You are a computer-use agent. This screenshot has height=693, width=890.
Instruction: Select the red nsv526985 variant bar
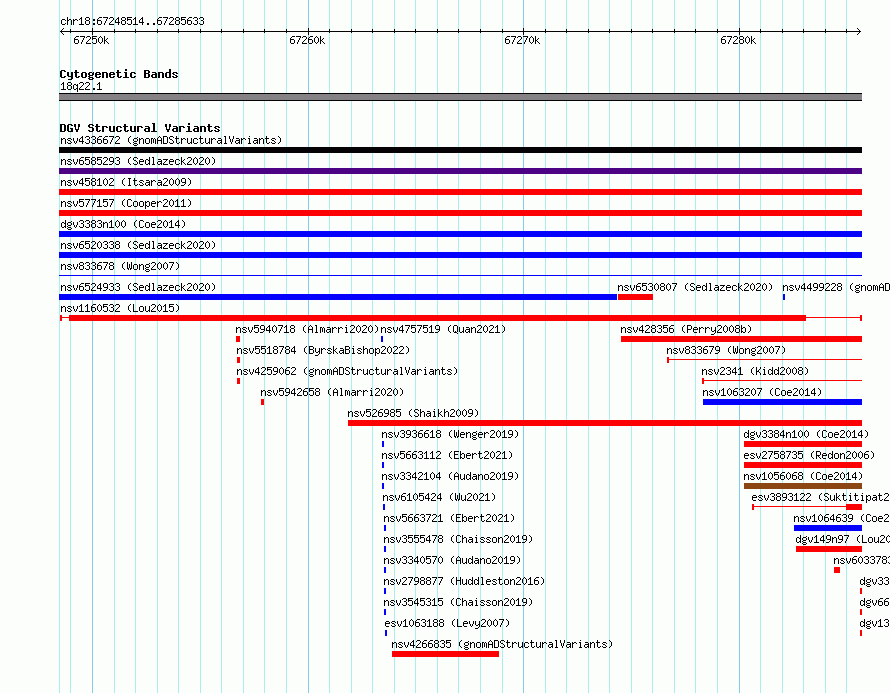tap(605, 423)
